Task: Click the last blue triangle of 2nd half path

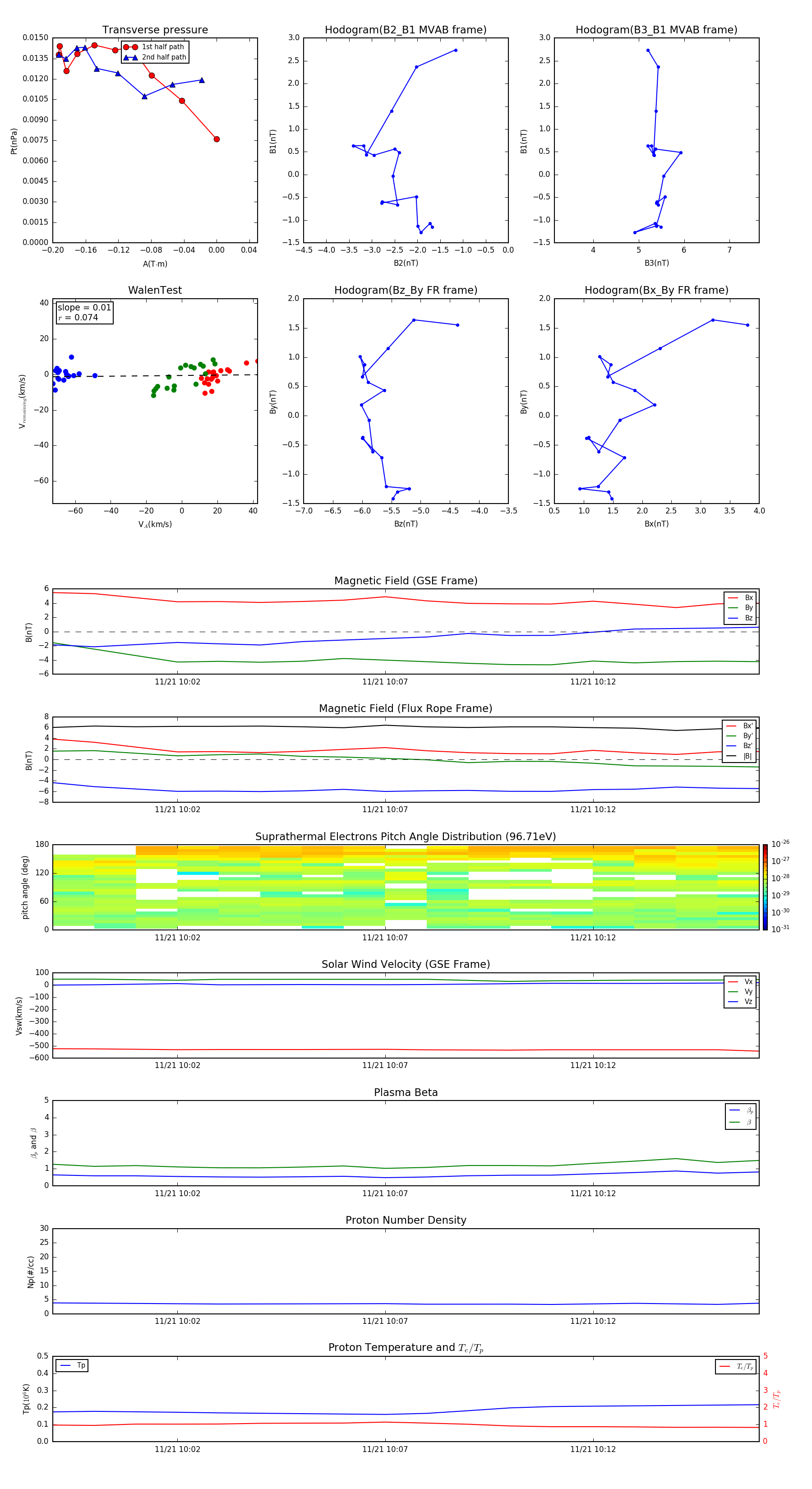Action: click(x=202, y=80)
